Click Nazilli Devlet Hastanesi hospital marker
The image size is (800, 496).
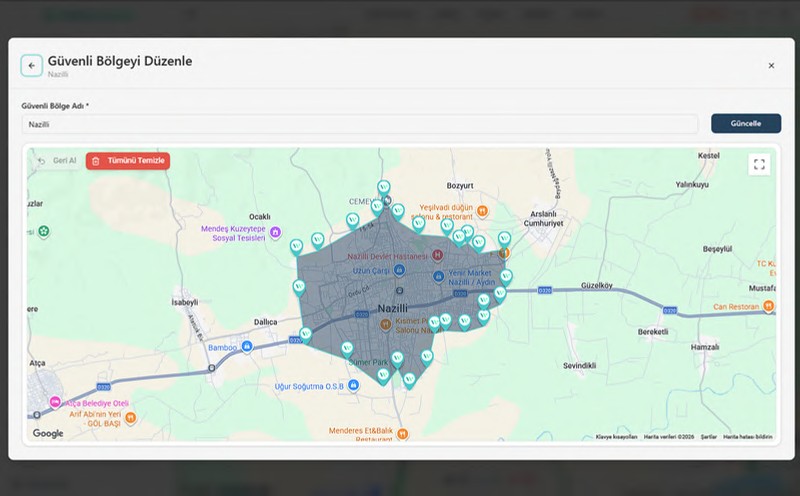coord(437,254)
